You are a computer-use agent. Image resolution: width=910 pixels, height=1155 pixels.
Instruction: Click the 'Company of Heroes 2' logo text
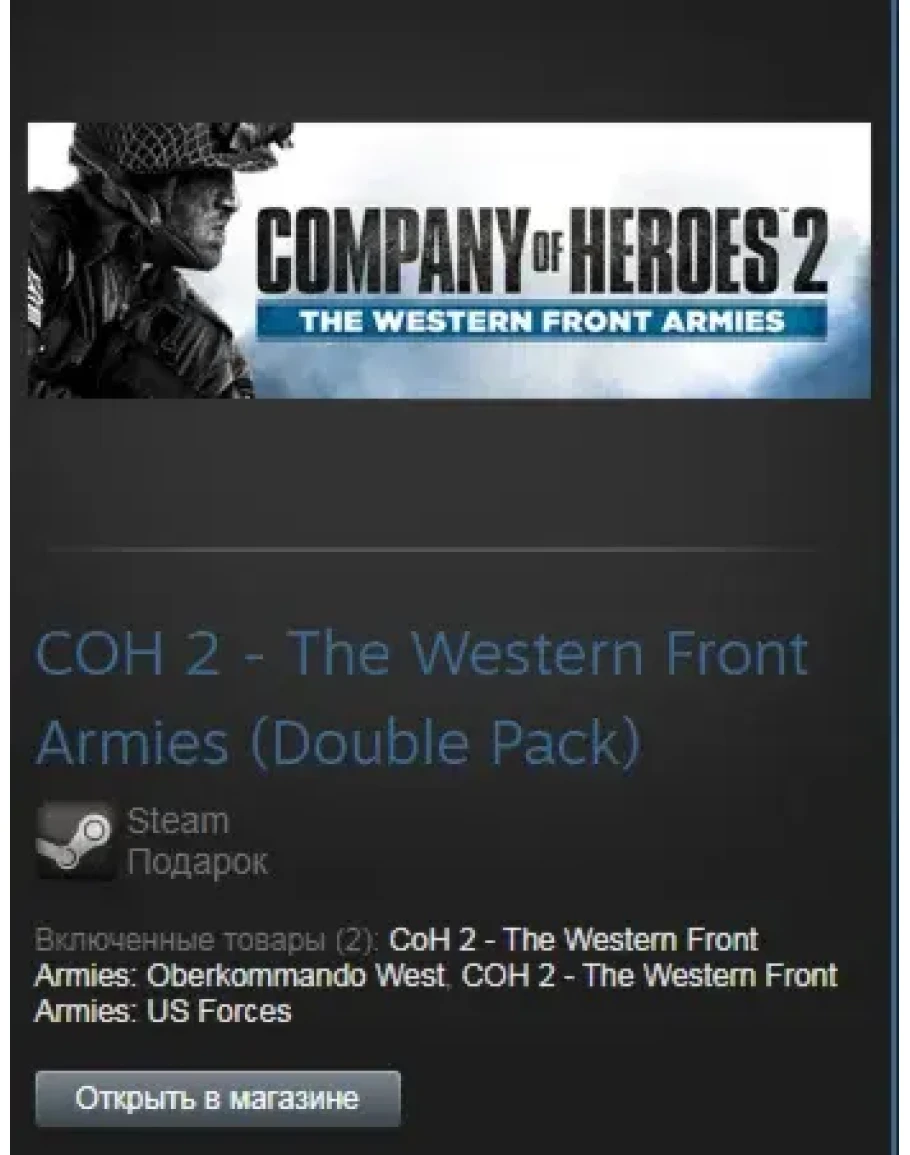pyautogui.click(x=542, y=250)
